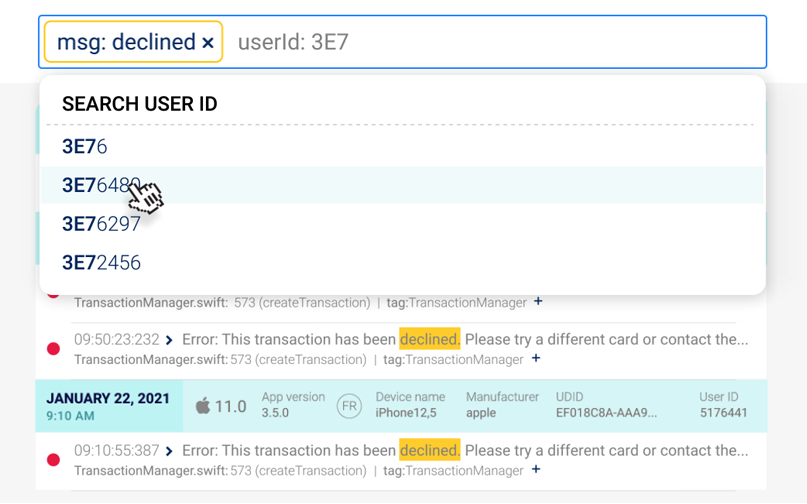Image resolution: width=807 pixels, height=504 pixels.
Task: Click the UDID EF018C8A-AAA9 value
Action: pos(606,413)
